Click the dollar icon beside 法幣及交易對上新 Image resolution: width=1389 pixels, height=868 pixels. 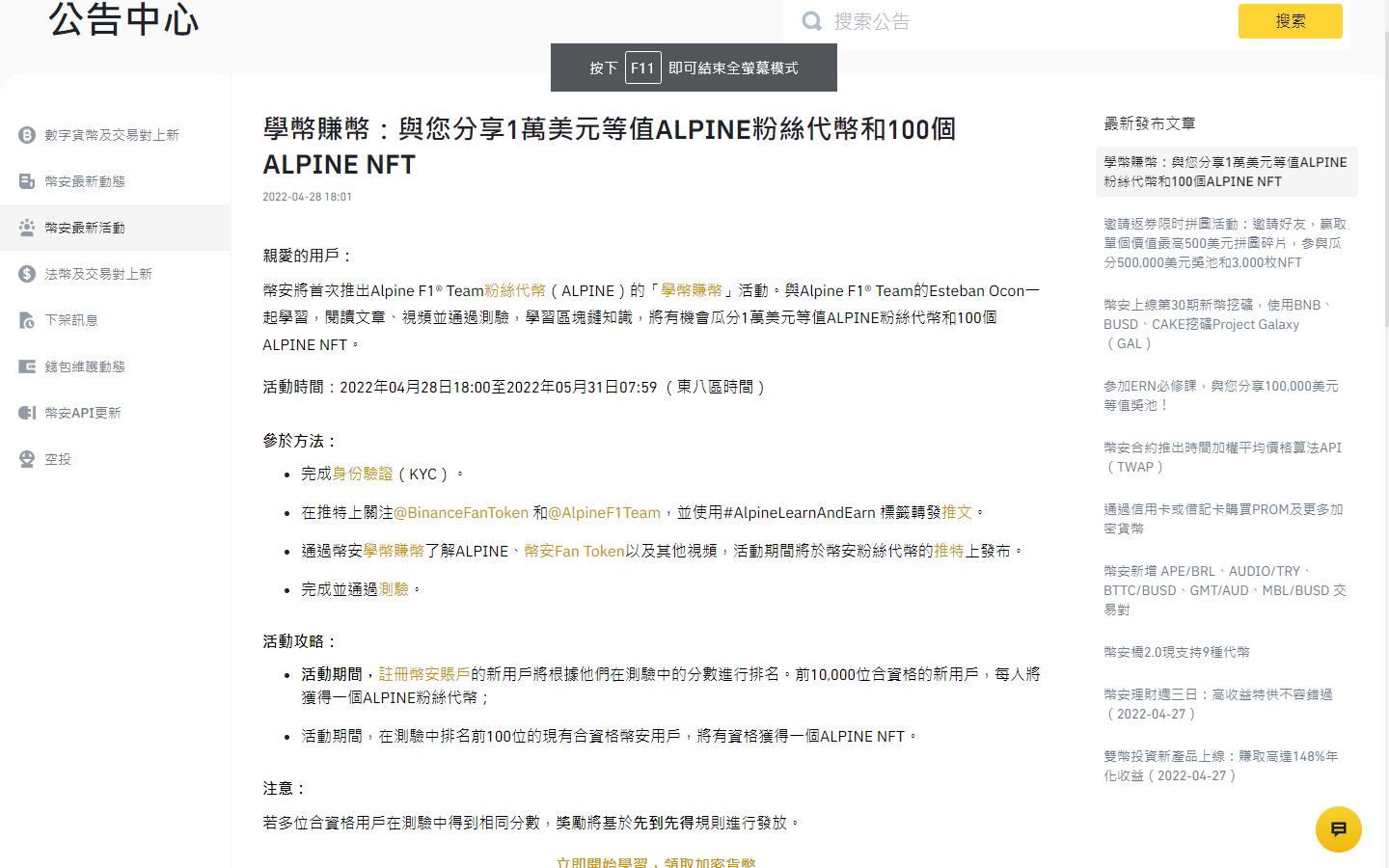click(x=27, y=274)
